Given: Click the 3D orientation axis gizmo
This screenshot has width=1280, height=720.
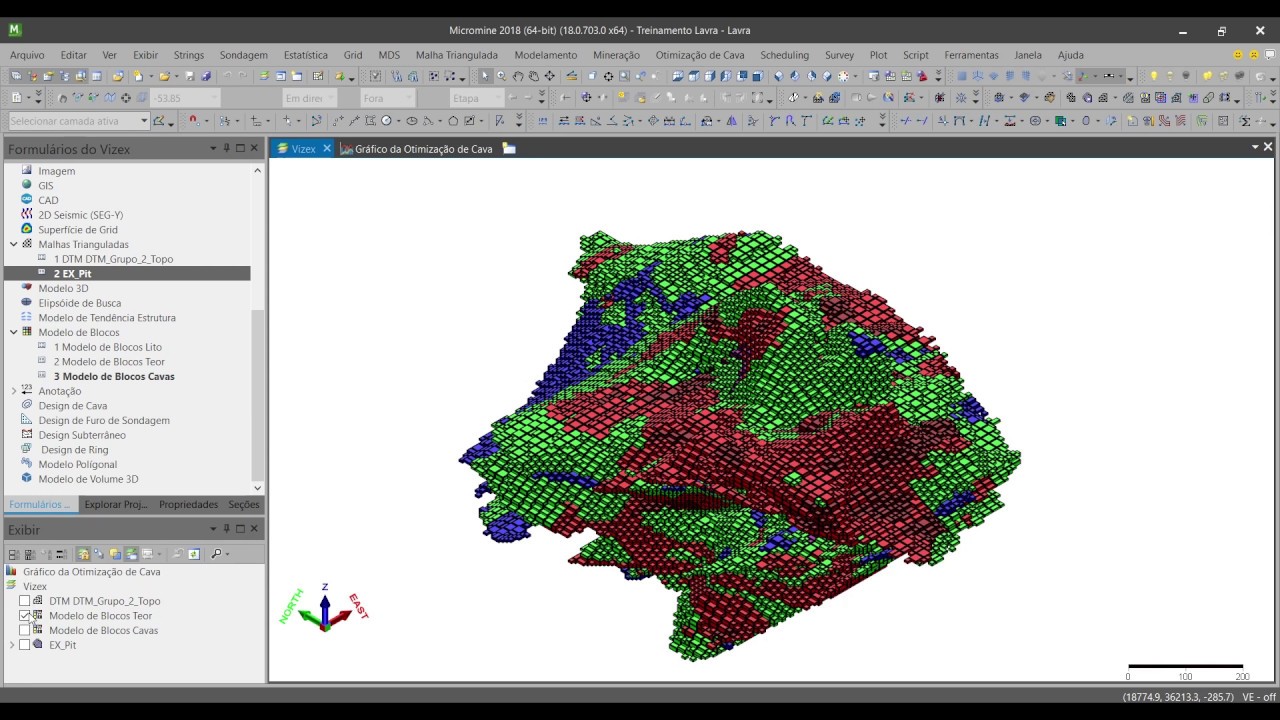Looking at the screenshot, I should (325, 608).
